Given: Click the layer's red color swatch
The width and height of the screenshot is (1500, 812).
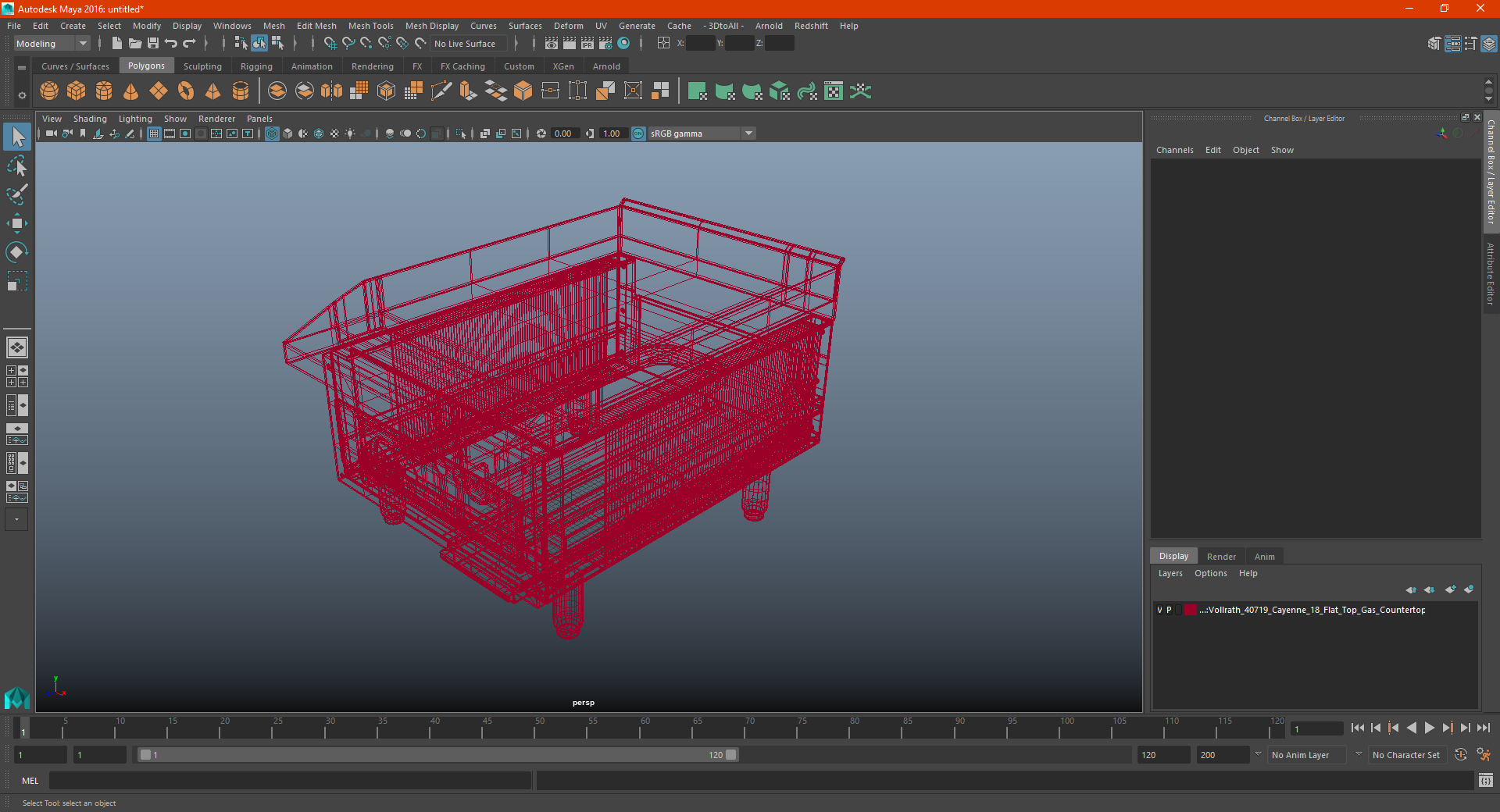Looking at the screenshot, I should 1190,610.
